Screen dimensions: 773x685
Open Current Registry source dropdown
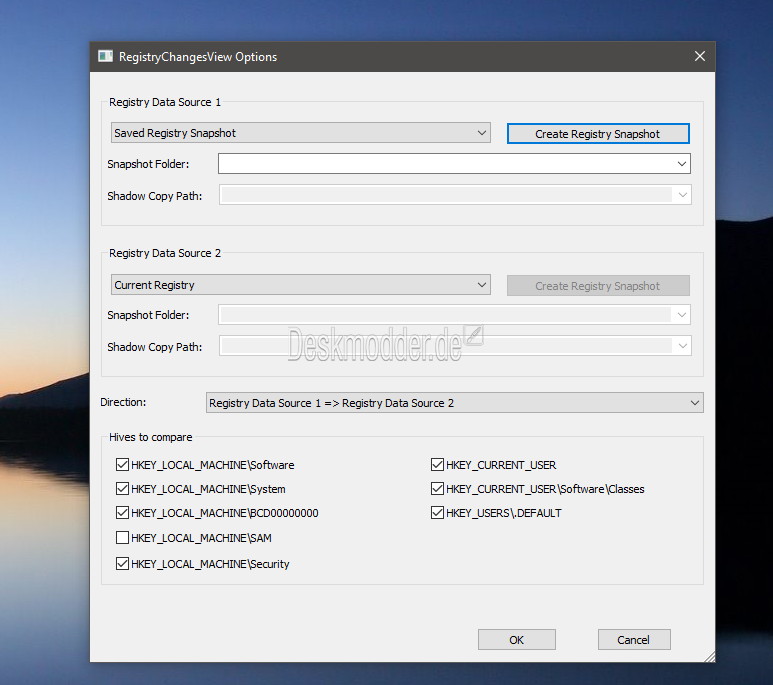(301, 285)
